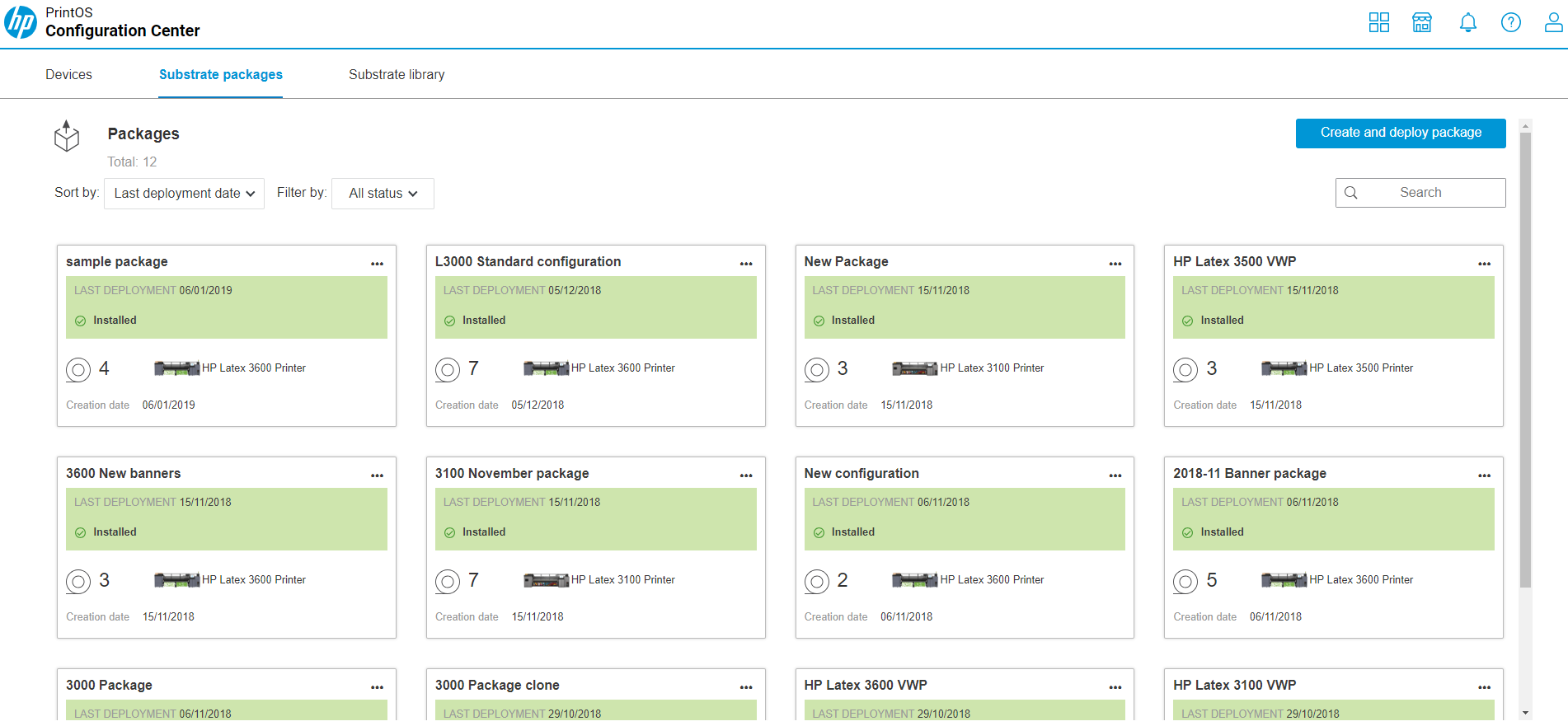The width and height of the screenshot is (1568, 726).
Task: Click installed check icon in New configuration card
Action: (x=819, y=533)
